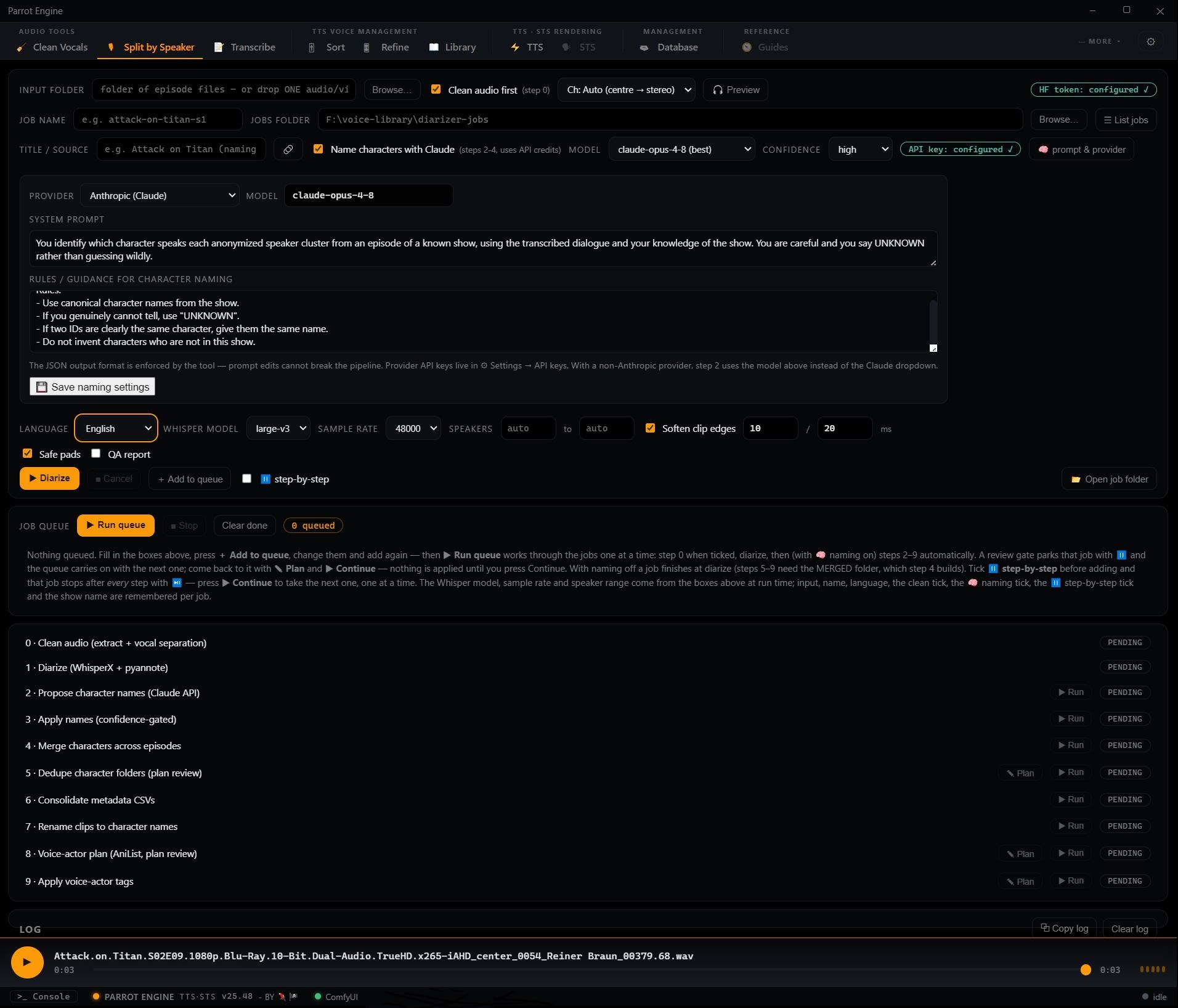
Task: Clear done jobs from queue
Action: (x=245, y=526)
